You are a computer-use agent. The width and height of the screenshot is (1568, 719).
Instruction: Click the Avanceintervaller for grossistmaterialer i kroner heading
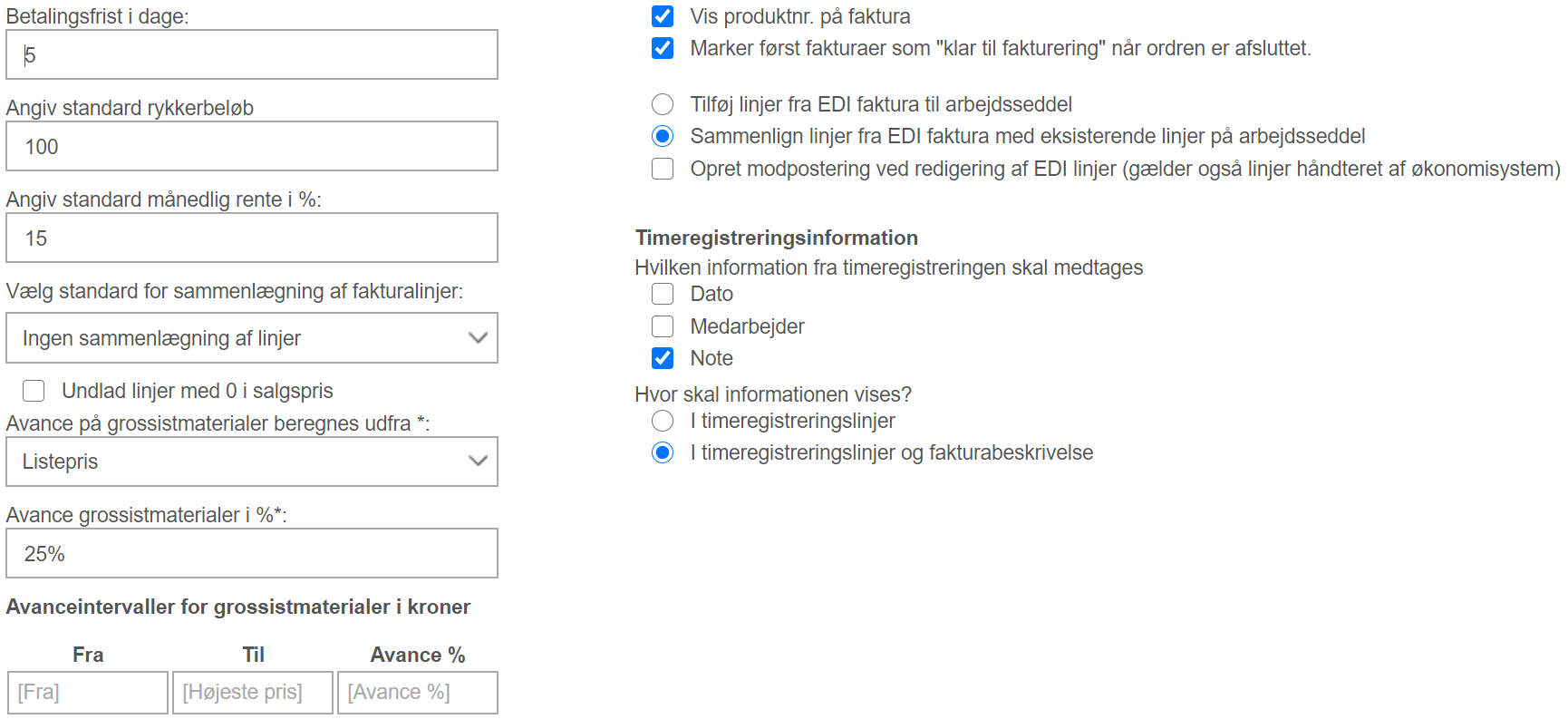(238, 607)
